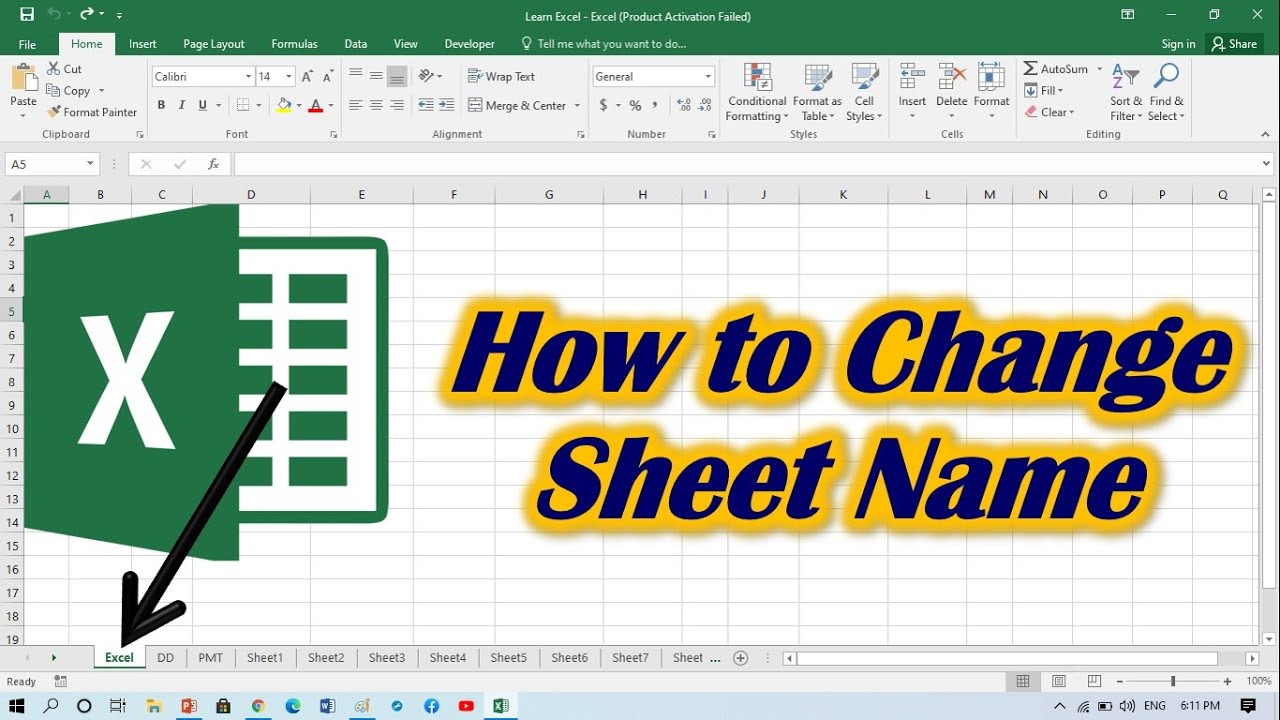Align text to the left
Screen dimensions: 1280x720
[355, 105]
